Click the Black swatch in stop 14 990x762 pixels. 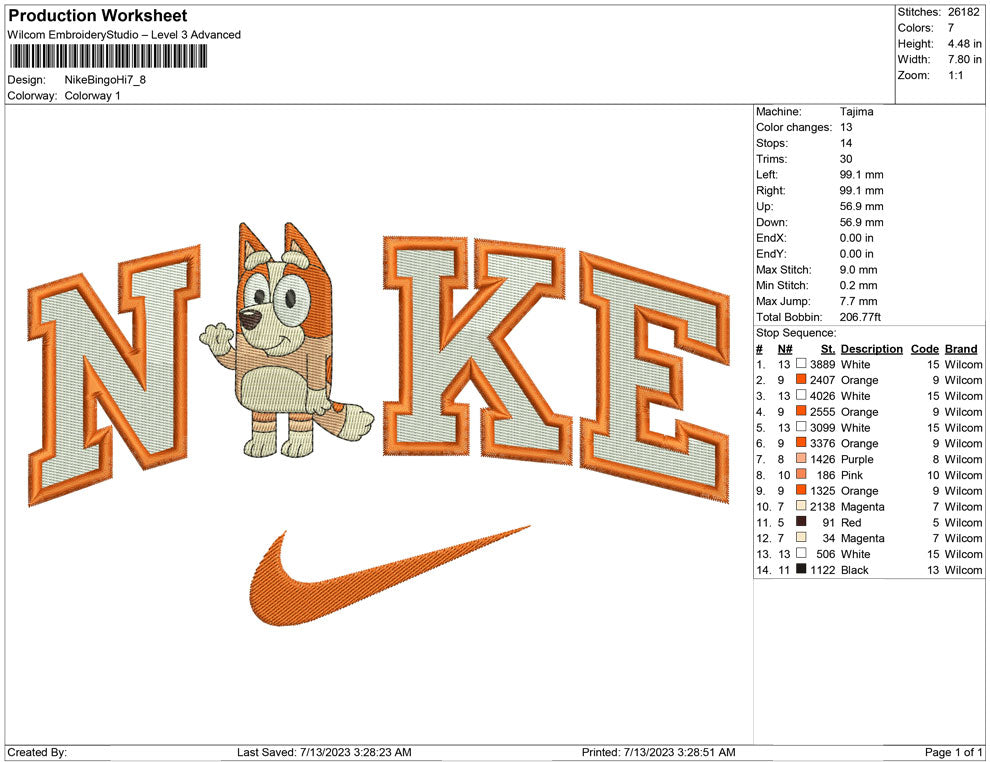point(801,568)
